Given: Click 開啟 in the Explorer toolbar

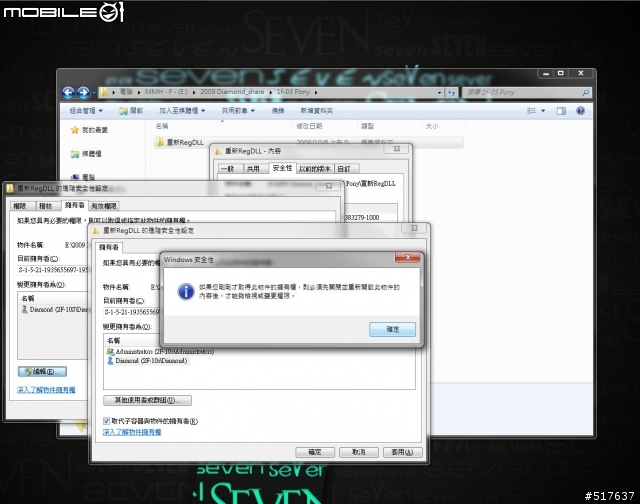Looking at the screenshot, I should pos(131,111).
